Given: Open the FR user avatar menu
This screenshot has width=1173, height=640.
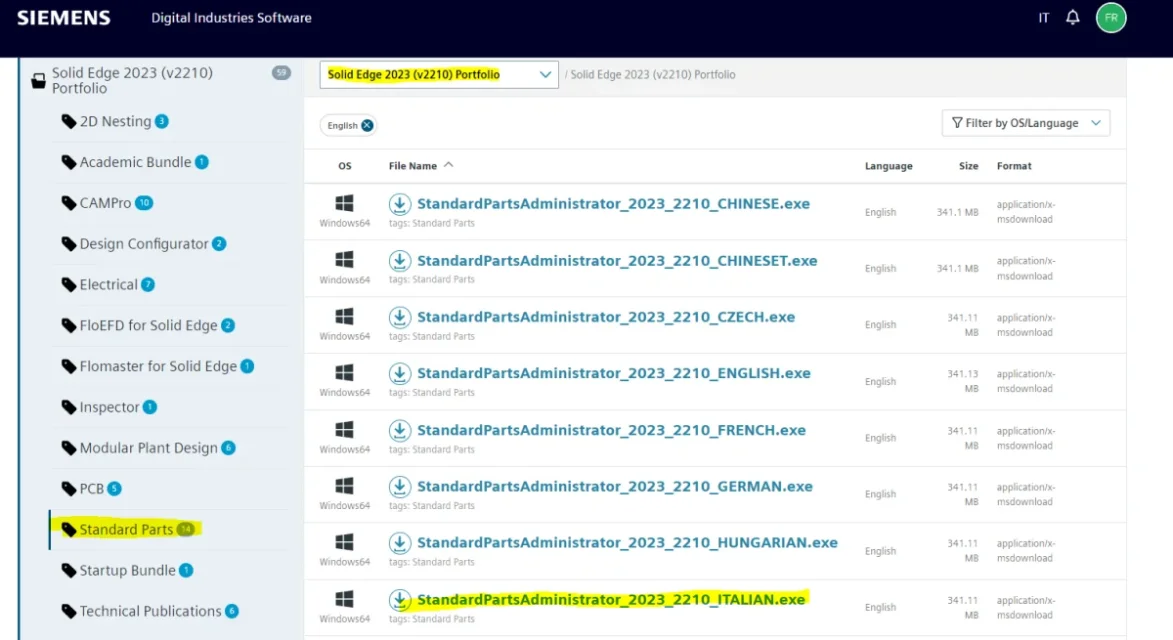Looking at the screenshot, I should point(1111,18).
